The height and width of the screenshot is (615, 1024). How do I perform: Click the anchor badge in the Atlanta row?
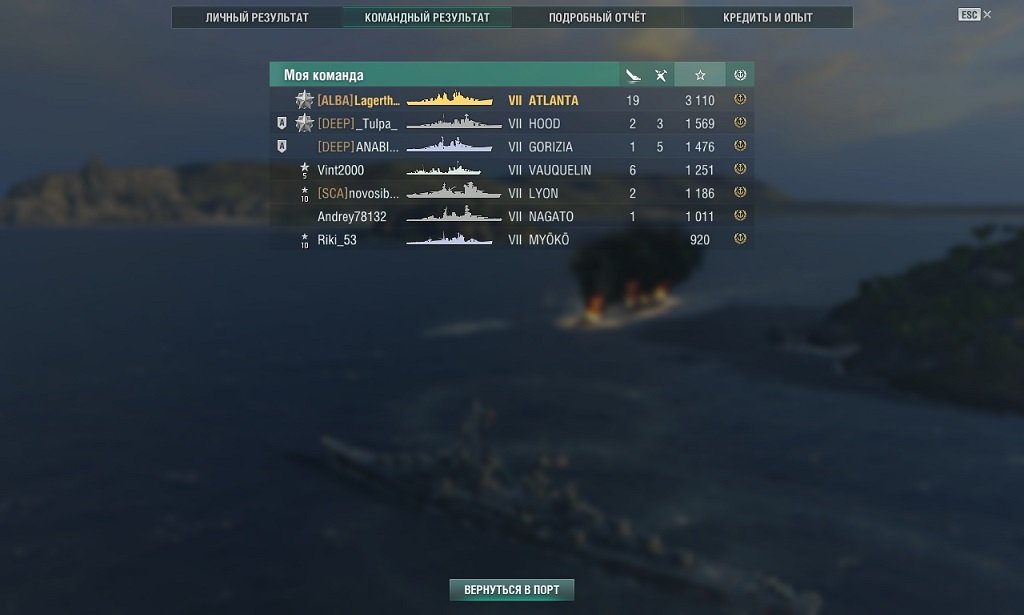click(740, 99)
